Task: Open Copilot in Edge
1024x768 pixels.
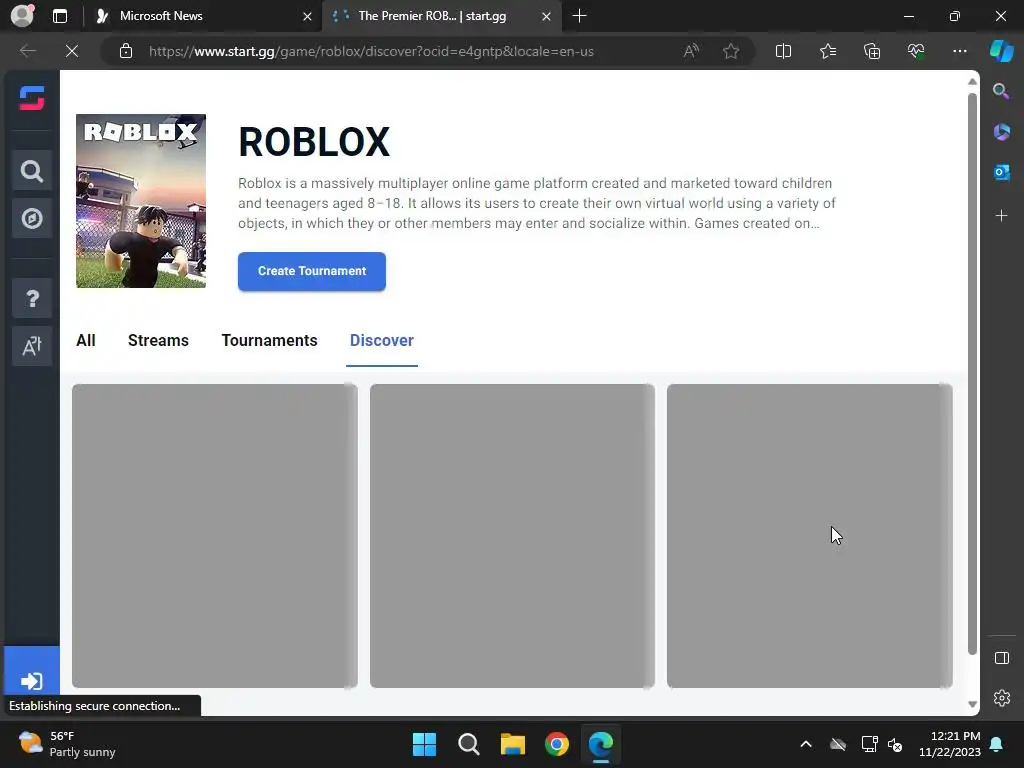Action: pyautogui.click(x=1001, y=51)
